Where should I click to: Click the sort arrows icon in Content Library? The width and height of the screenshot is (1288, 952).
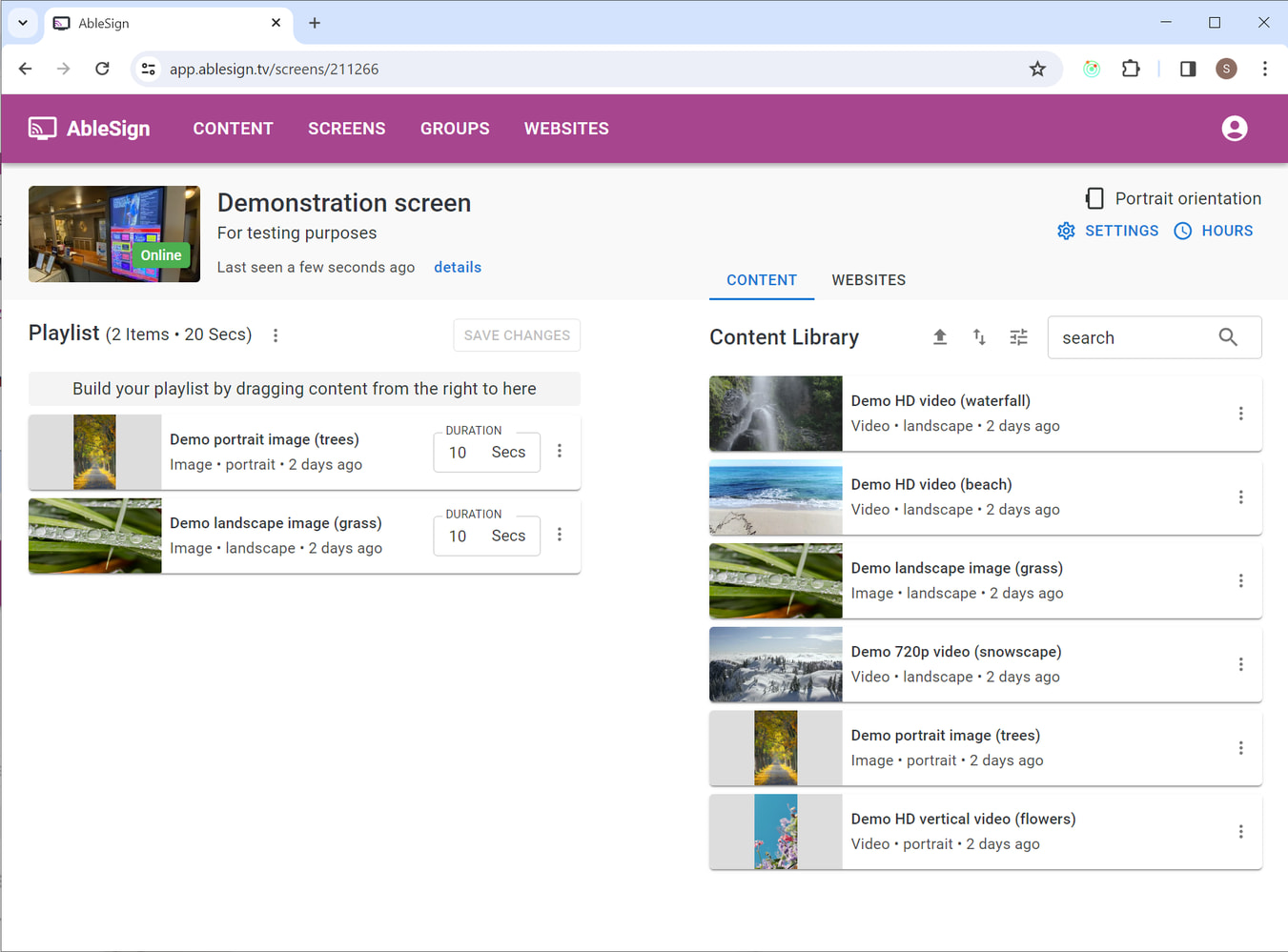pyautogui.click(x=979, y=337)
